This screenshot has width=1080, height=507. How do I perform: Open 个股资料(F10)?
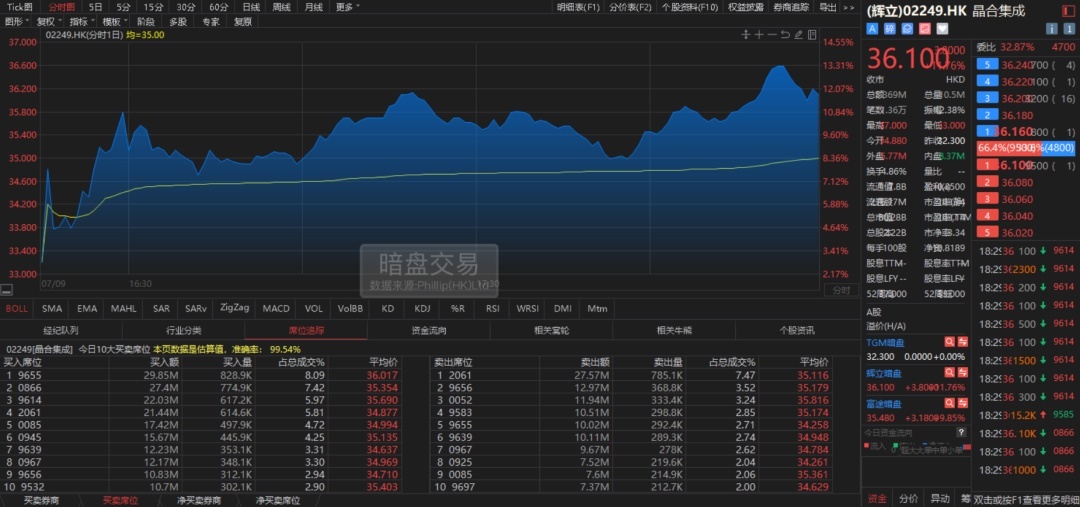pos(689,7)
